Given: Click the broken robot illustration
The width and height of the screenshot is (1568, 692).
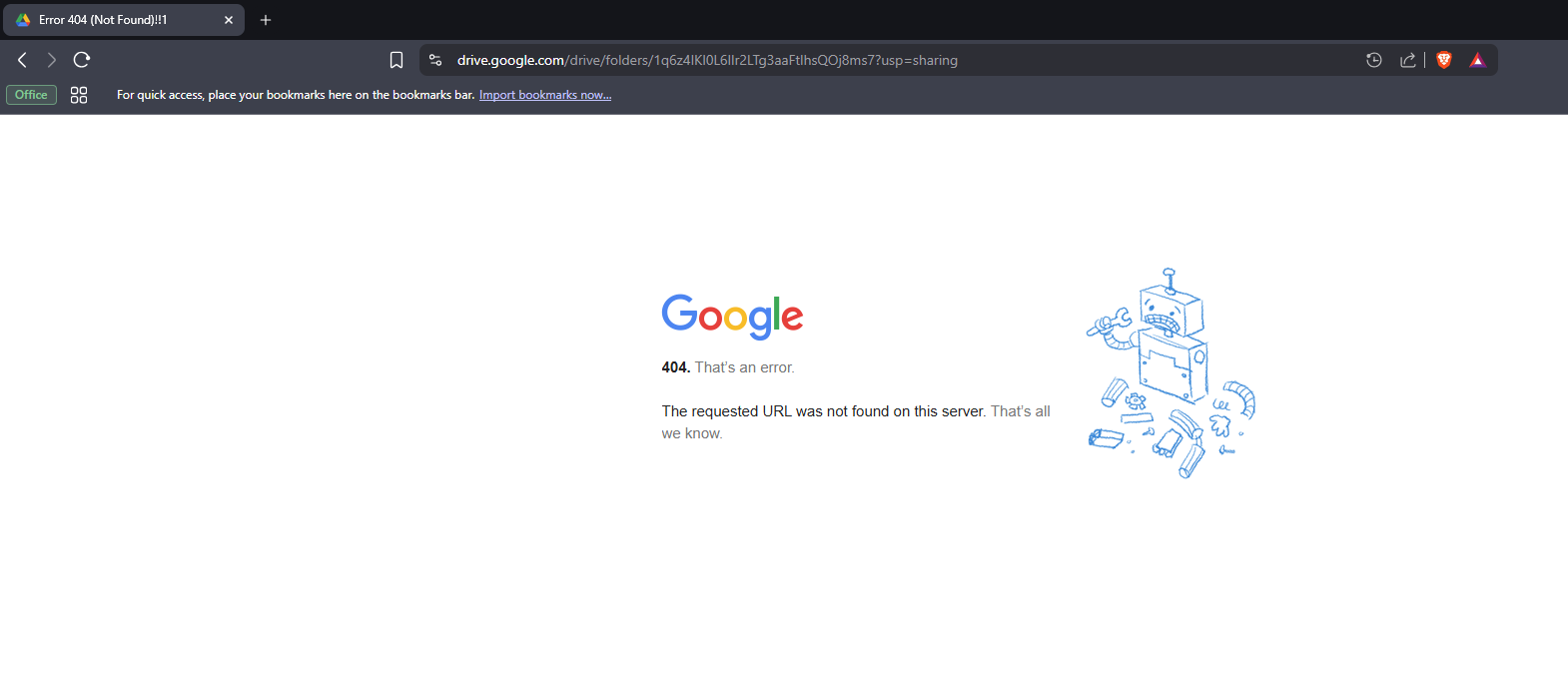Looking at the screenshot, I should [x=1171, y=373].
